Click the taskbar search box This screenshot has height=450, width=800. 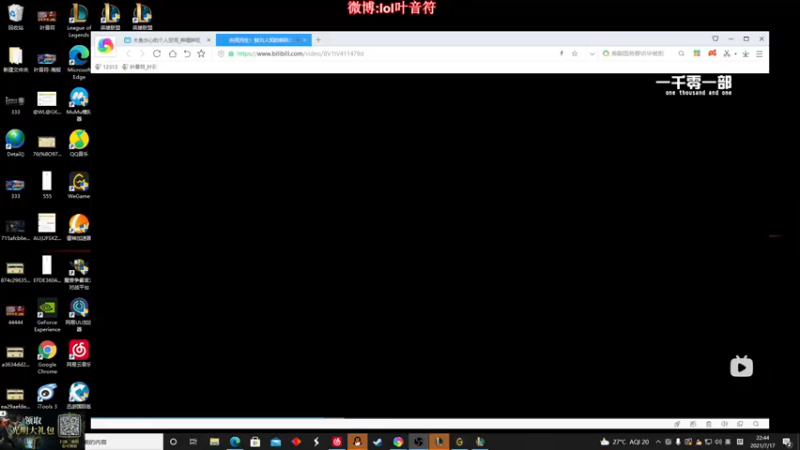(123, 442)
